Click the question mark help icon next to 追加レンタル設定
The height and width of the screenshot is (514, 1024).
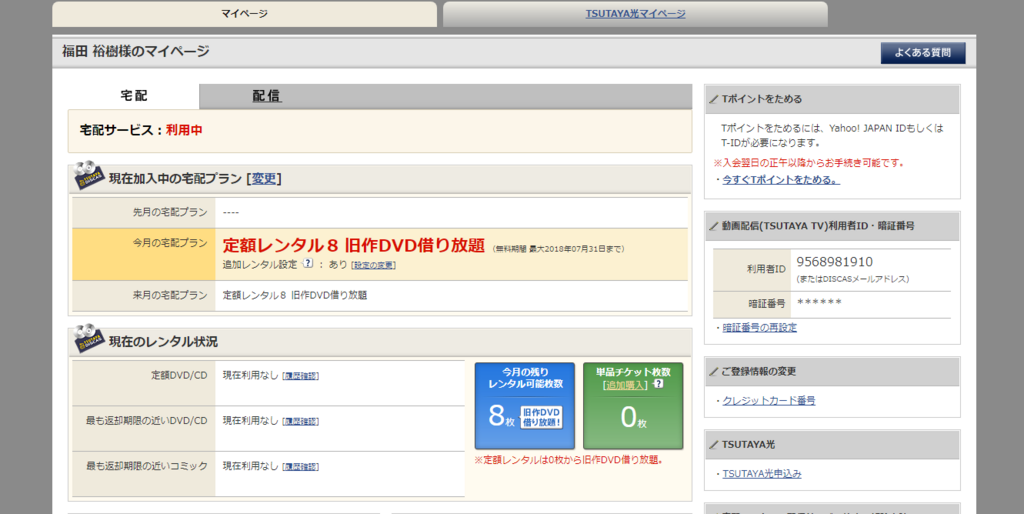(x=308, y=264)
